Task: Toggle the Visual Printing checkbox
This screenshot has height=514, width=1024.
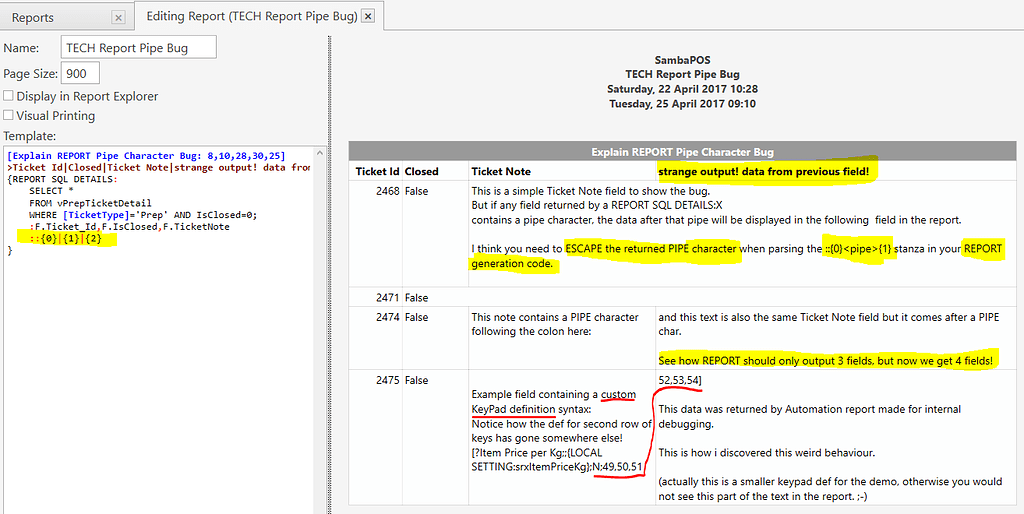Action: click(x=8, y=116)
